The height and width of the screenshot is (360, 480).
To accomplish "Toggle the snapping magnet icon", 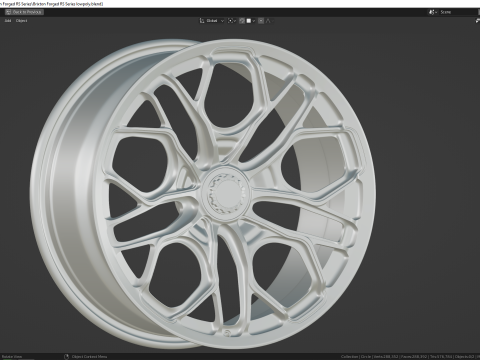I will tap(242, 21).
